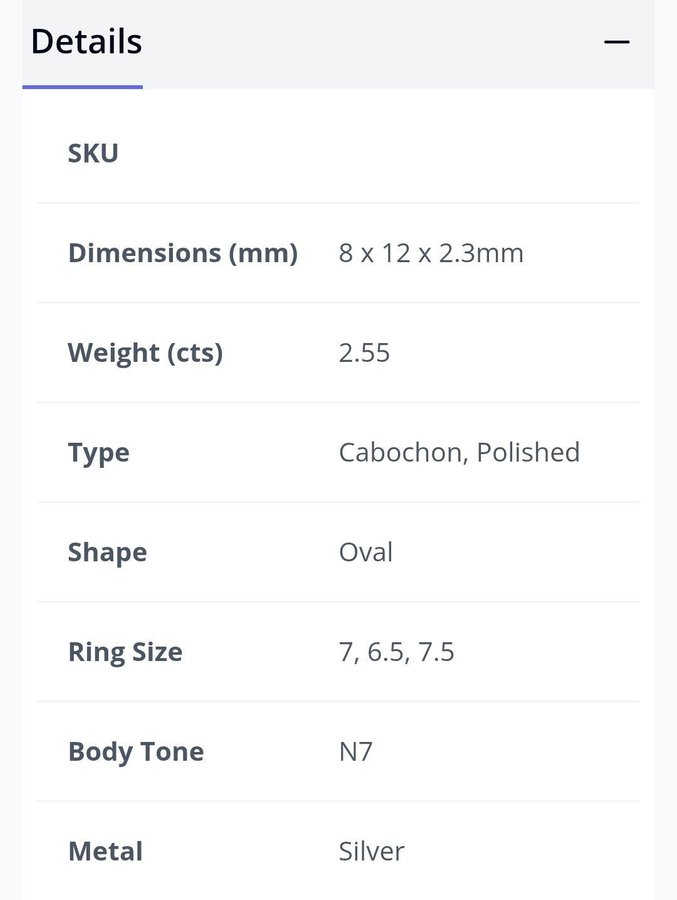This screenshot has height=900, width=677.
Task: Select the Details tab heading
Action: [x=86, y=42]
